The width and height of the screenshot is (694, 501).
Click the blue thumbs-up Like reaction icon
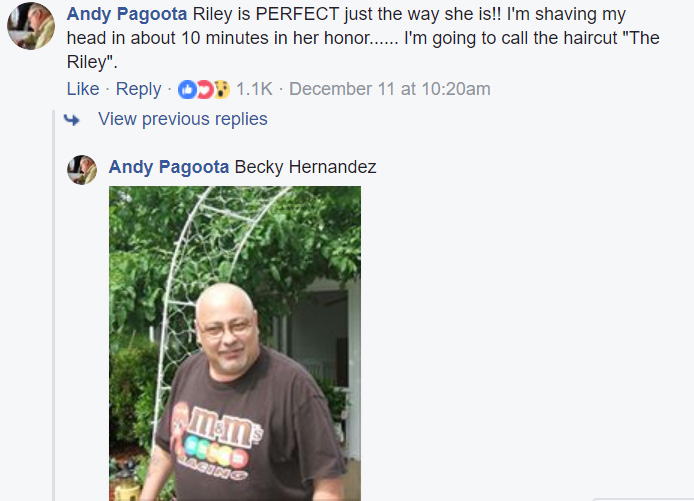pyautogui.click(x=187, y=90)
